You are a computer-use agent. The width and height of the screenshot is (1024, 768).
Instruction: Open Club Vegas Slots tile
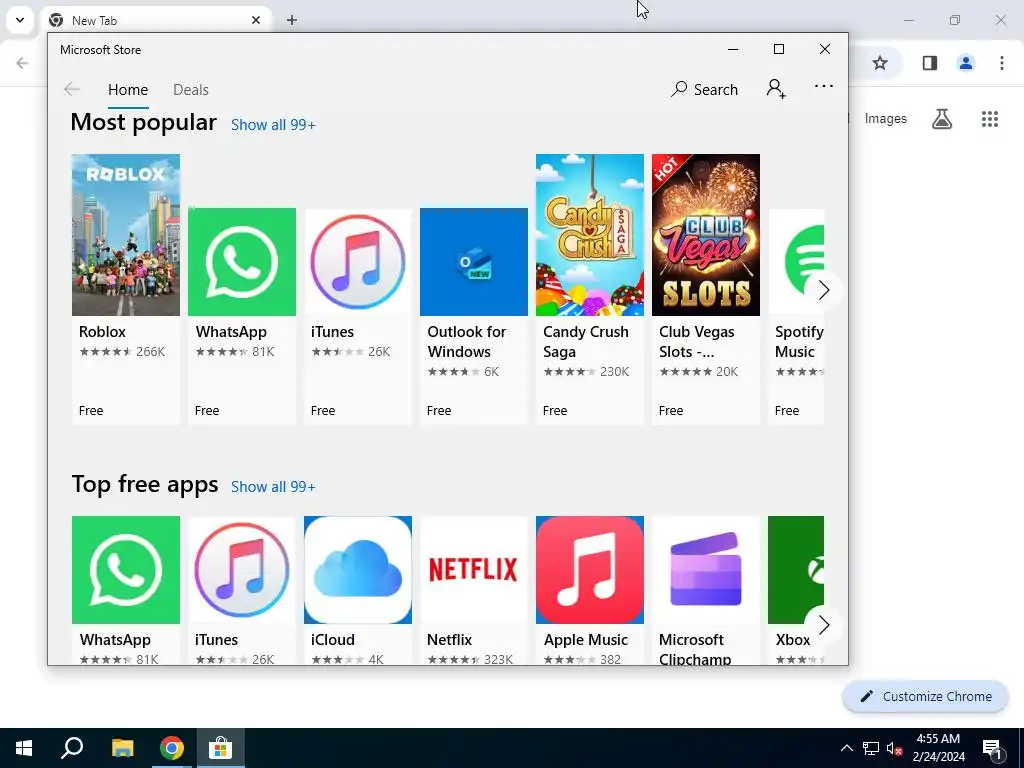tap(706, 235)
